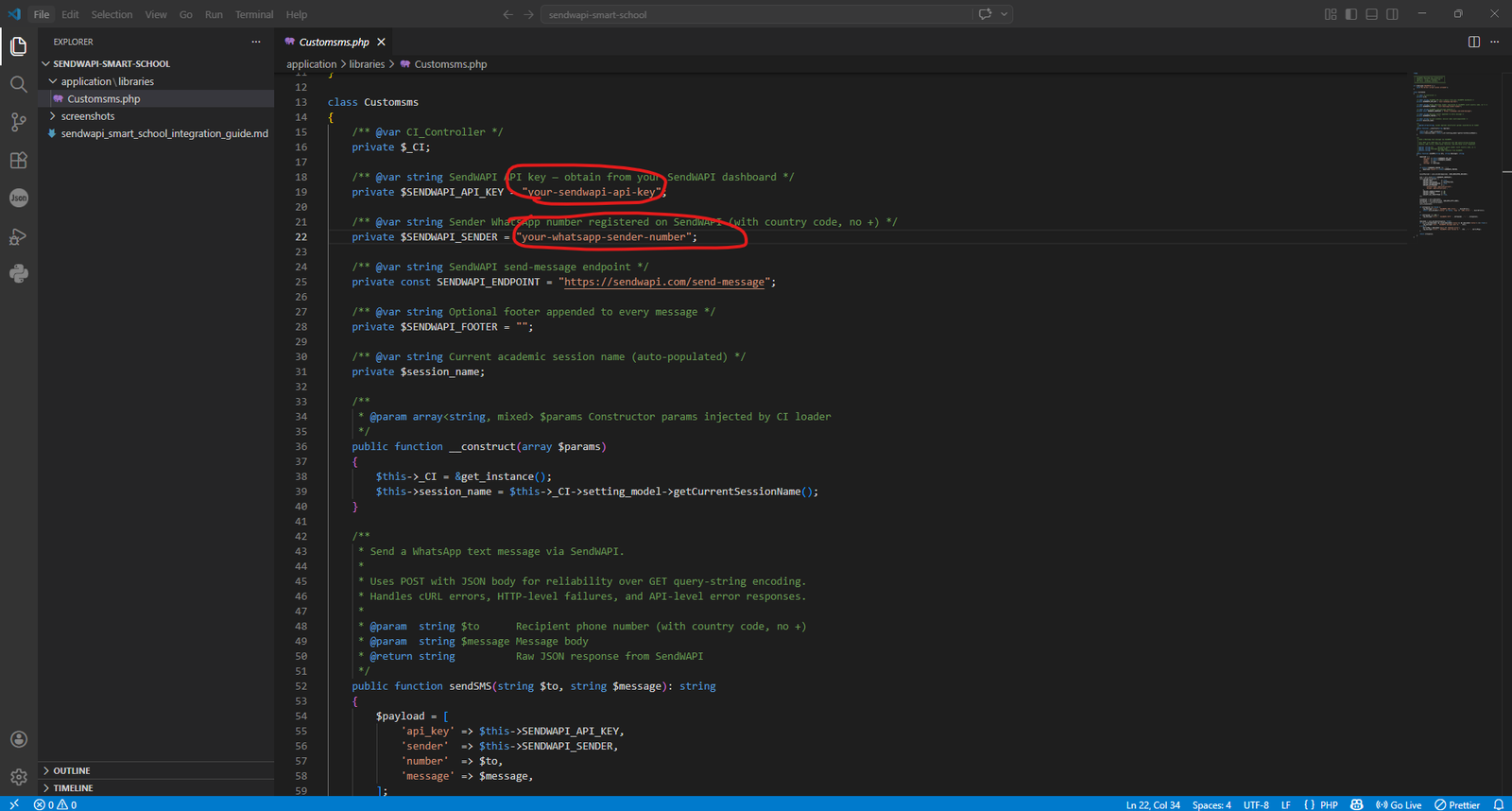Select the Customsms.php editor tab

[x=335, y=42]
